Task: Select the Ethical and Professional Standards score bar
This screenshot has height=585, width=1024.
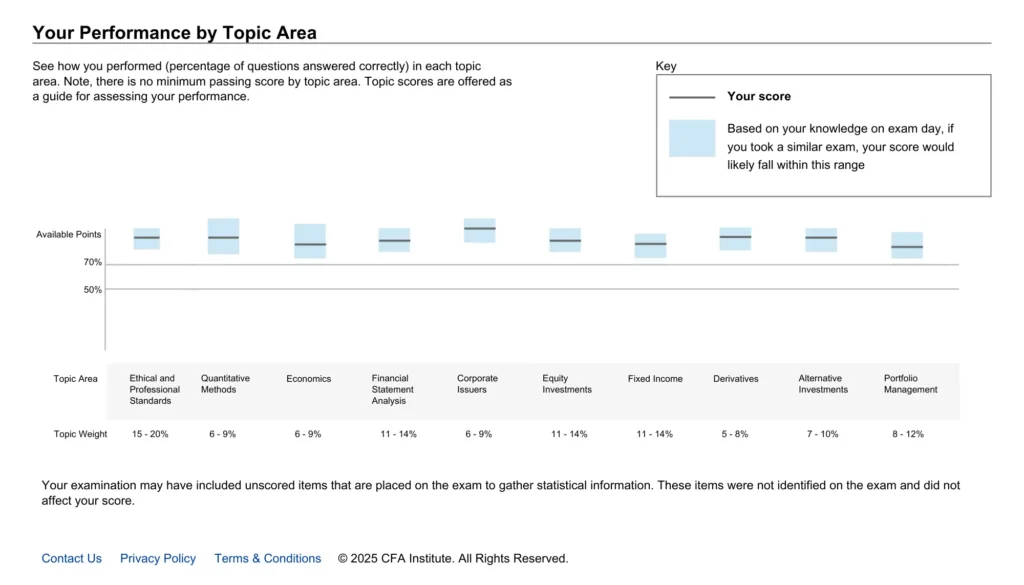Action: point(146,238)
